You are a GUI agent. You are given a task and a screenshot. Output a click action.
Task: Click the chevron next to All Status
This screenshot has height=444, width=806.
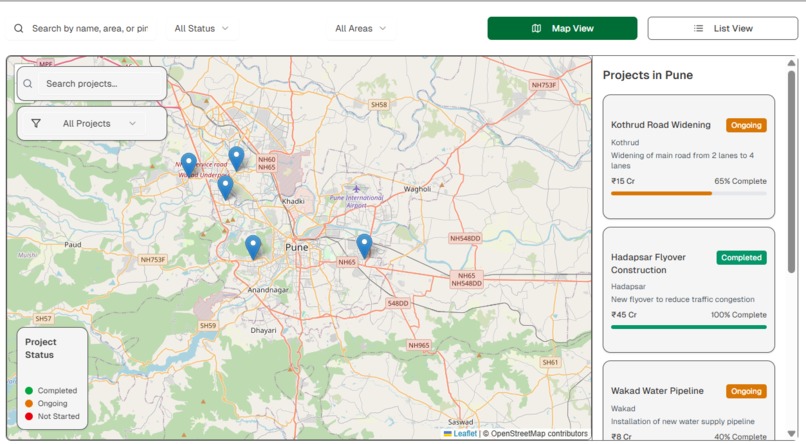tap(225, 28)
